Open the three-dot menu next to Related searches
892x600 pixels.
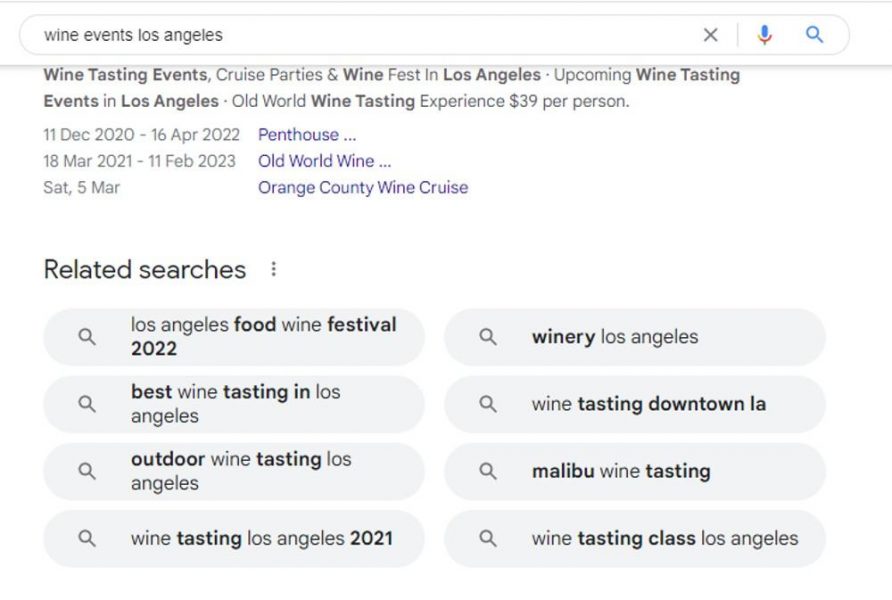(x=274, y=269)
